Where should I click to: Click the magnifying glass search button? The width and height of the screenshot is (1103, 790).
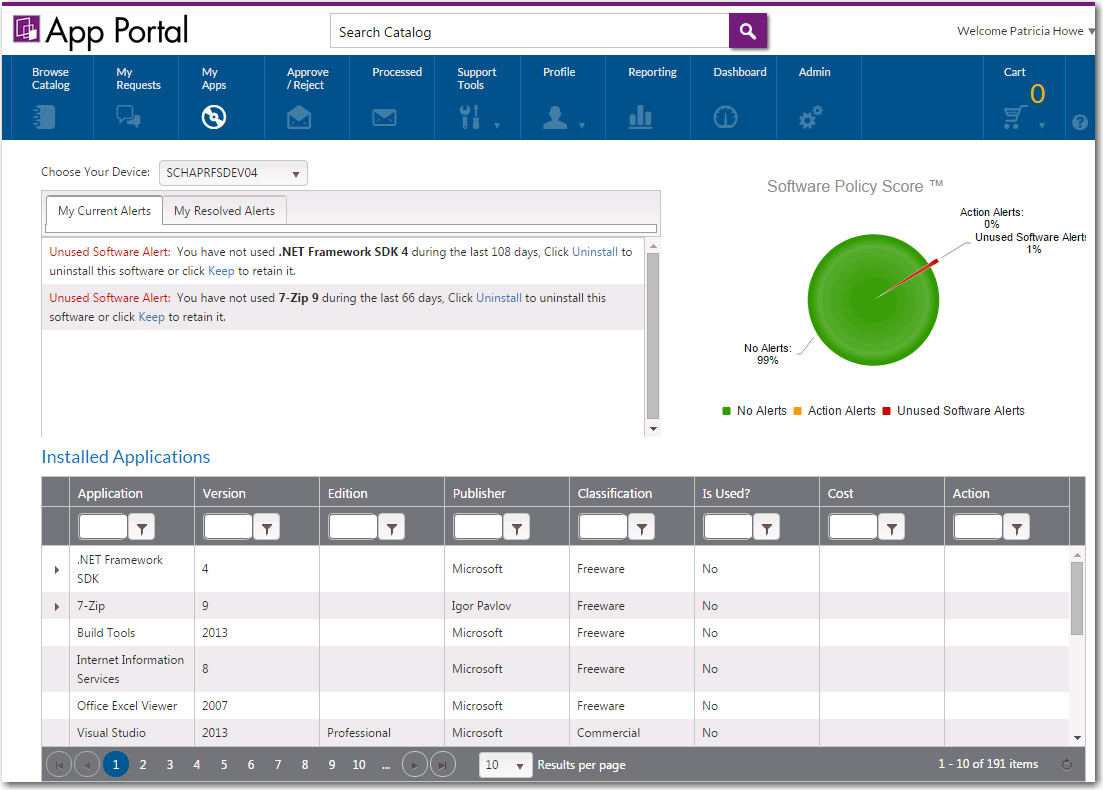pos(747,31)
